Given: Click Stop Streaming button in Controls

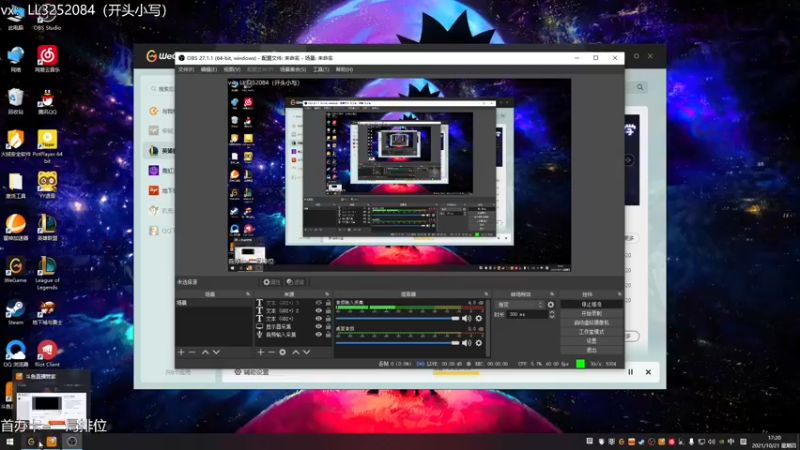Looking at the screenshot, I should (x=591, y=305).
